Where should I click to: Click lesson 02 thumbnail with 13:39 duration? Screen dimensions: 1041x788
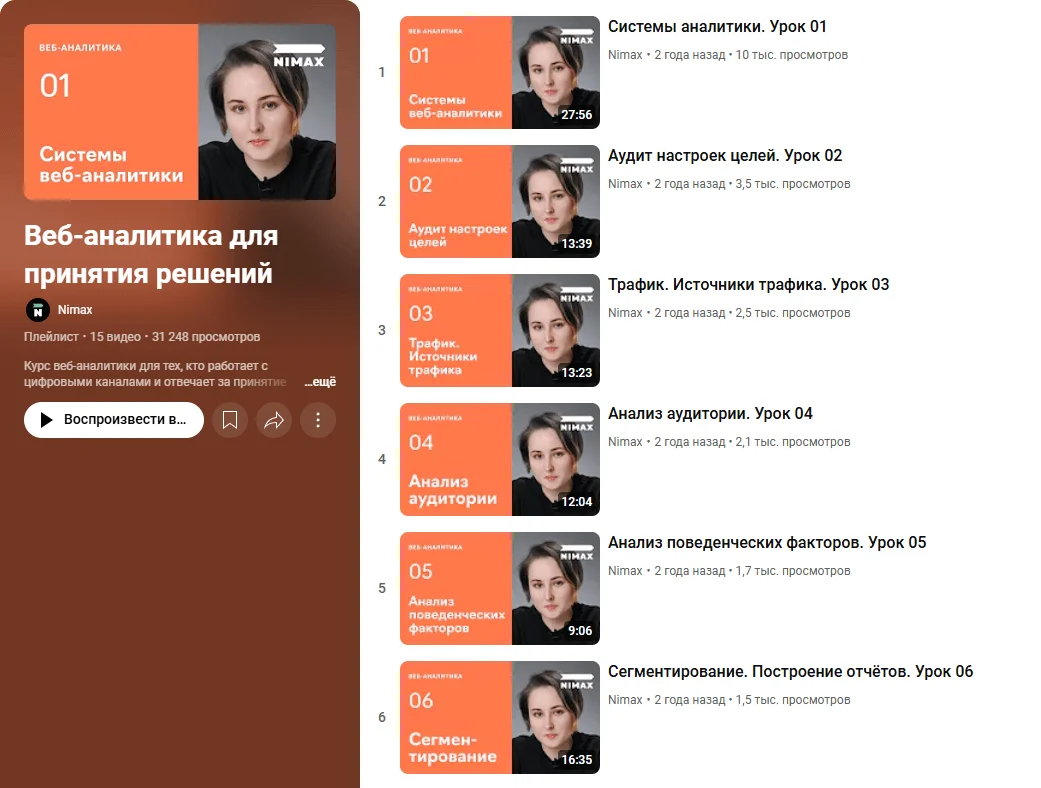[500, 201]
